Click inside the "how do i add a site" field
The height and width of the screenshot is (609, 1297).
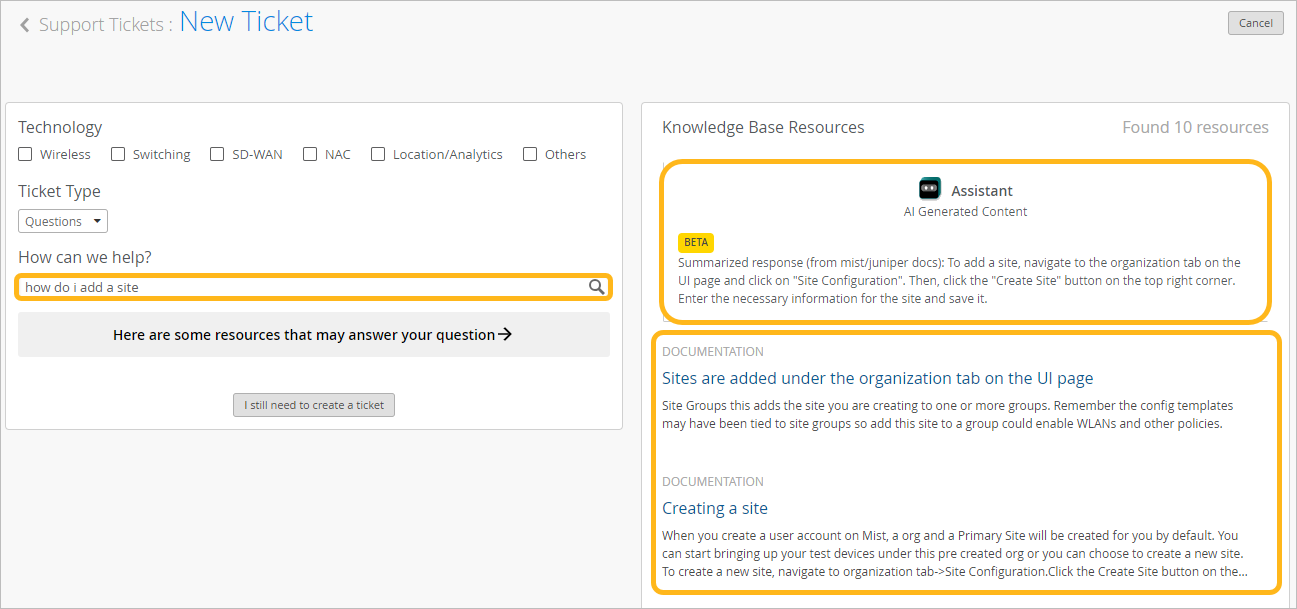[x=300, y=286]
